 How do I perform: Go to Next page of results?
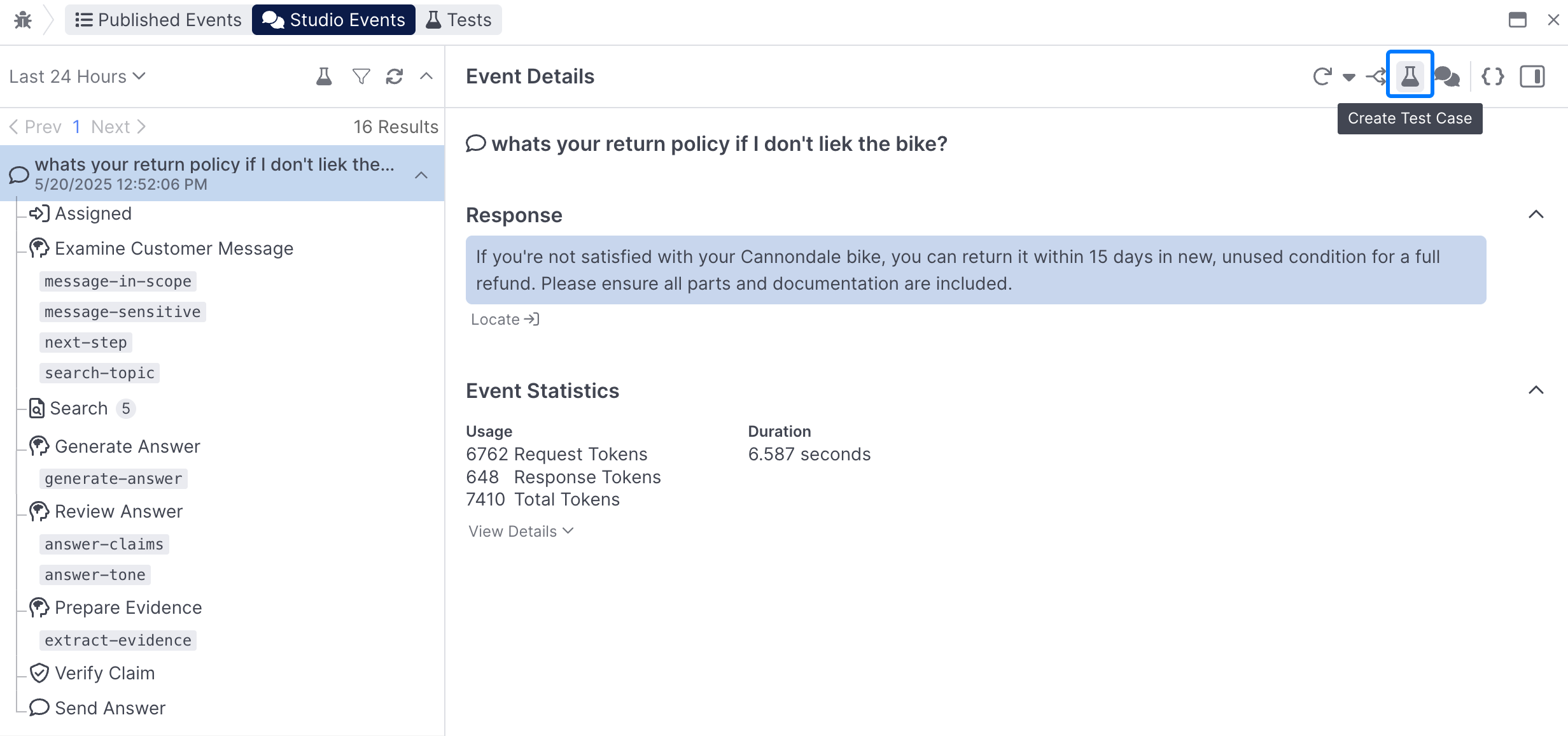point(118,127)
